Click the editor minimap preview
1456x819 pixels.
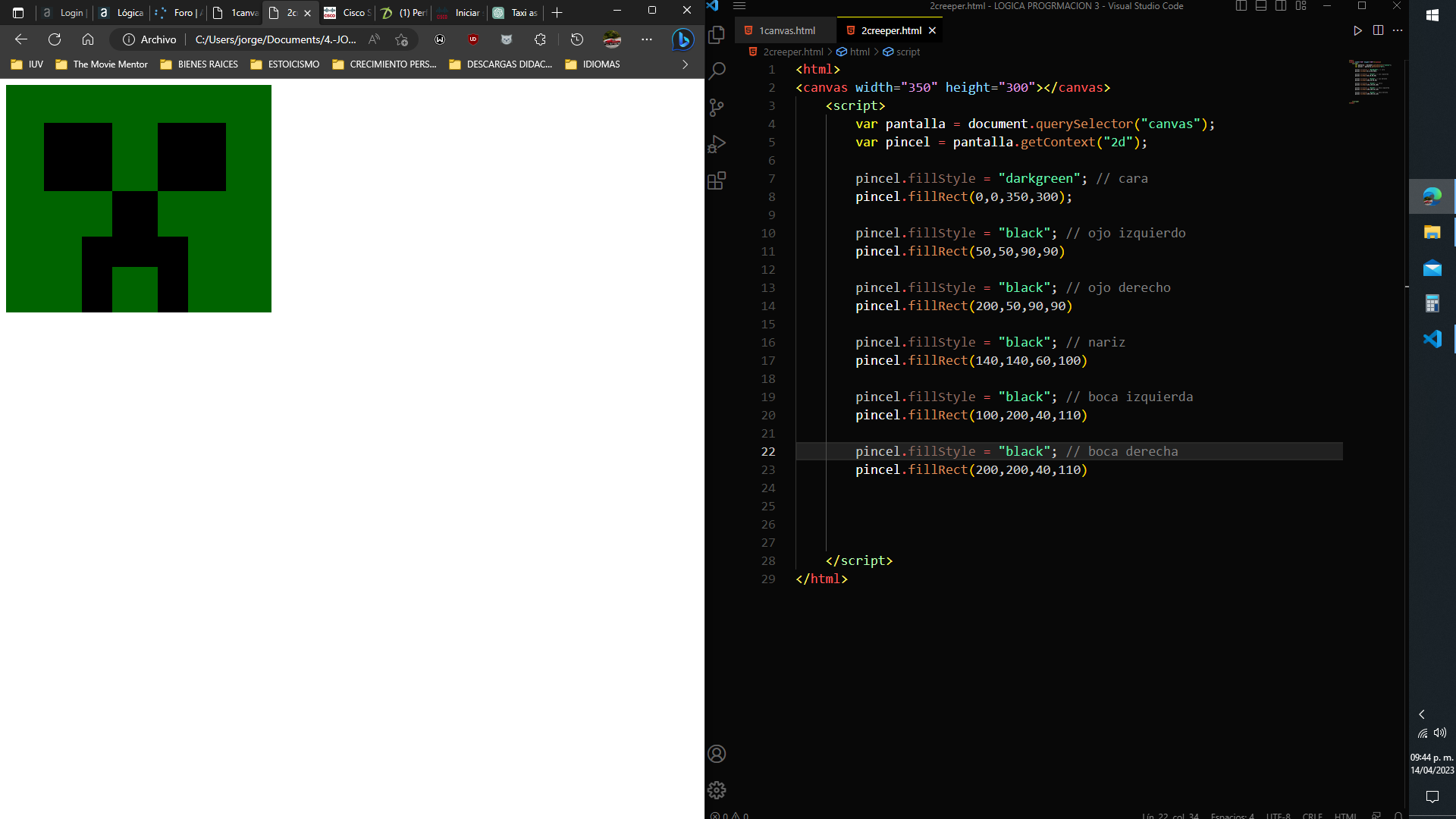(x=1371, y=81)
